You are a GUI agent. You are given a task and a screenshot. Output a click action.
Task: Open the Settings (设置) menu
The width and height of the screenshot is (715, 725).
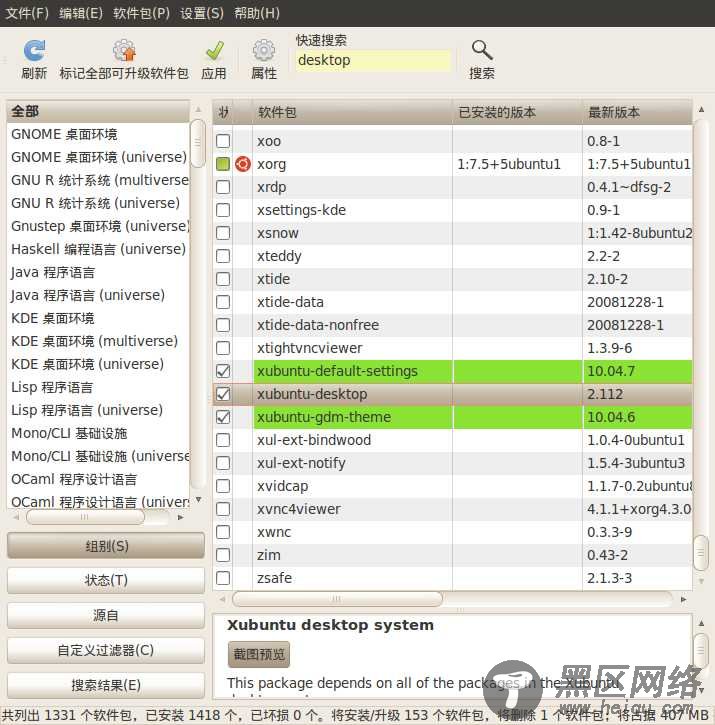click(x=202, y=13)
